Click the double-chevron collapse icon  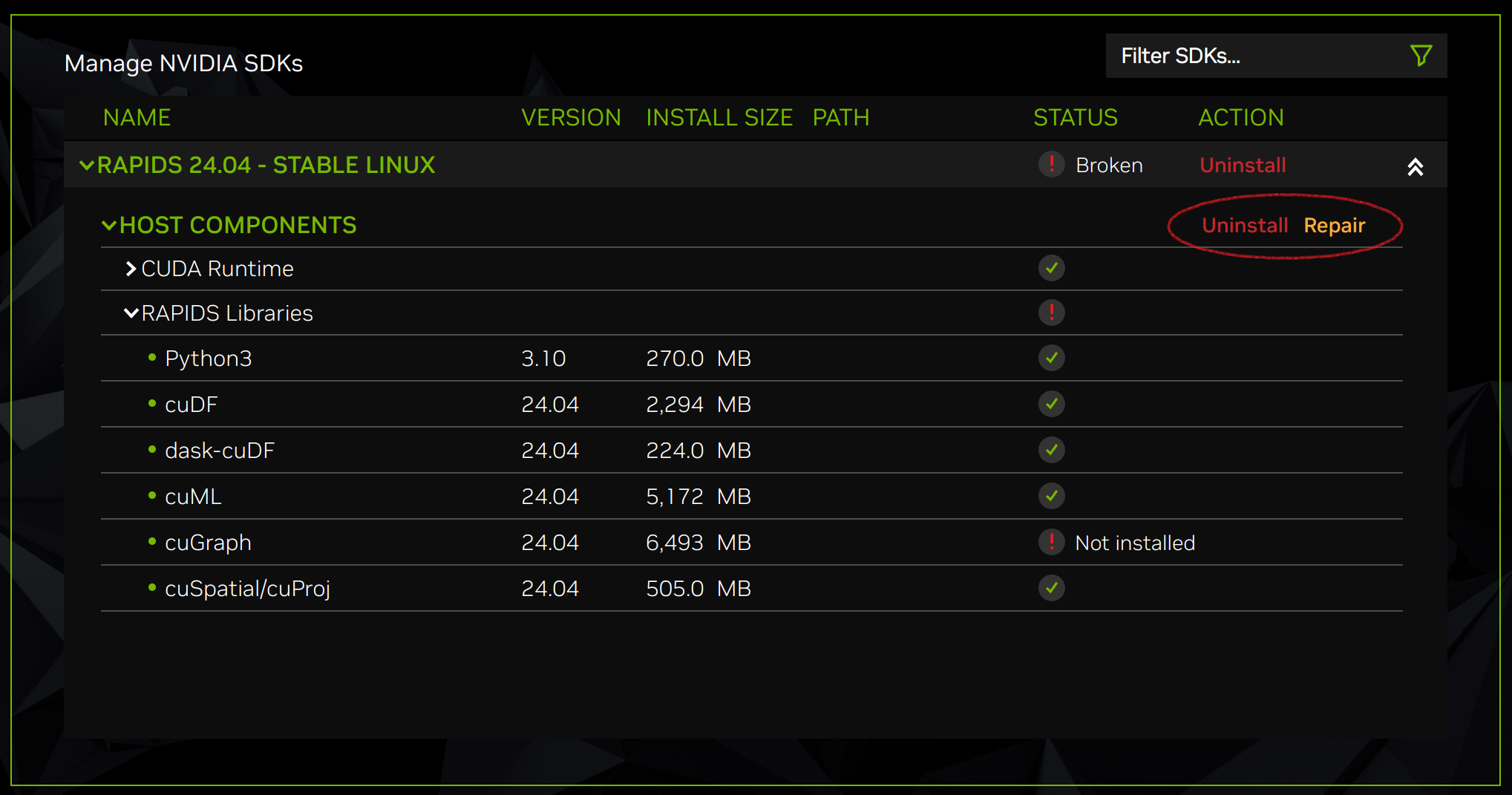coord(1416,167)
